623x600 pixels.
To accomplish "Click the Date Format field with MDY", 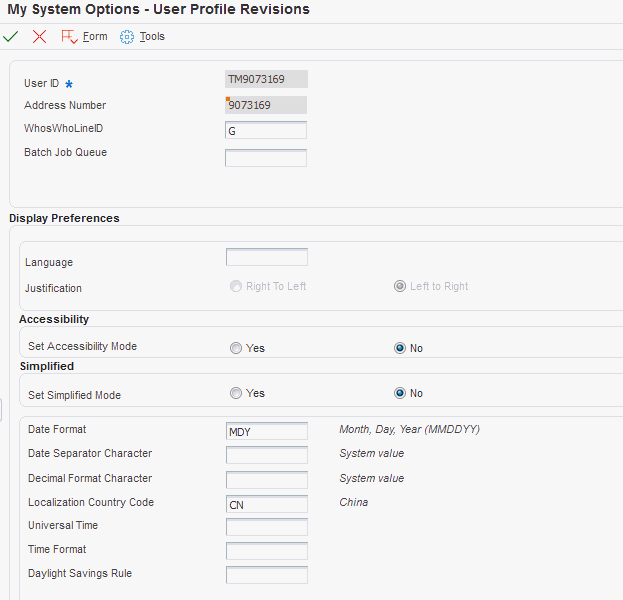I will (x=267, y=431).
